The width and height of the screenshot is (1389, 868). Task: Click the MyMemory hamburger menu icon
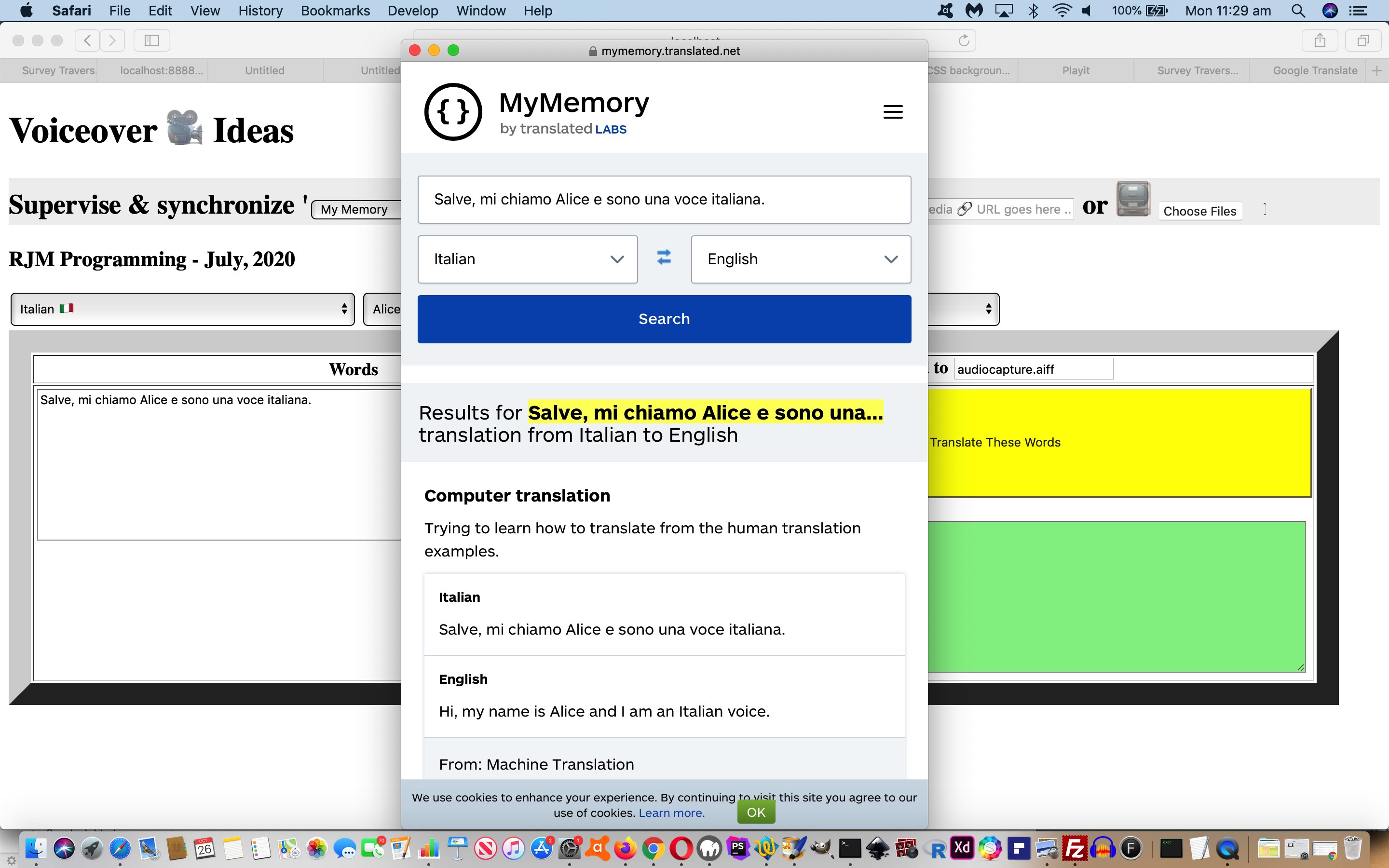[x=893, y=112]
